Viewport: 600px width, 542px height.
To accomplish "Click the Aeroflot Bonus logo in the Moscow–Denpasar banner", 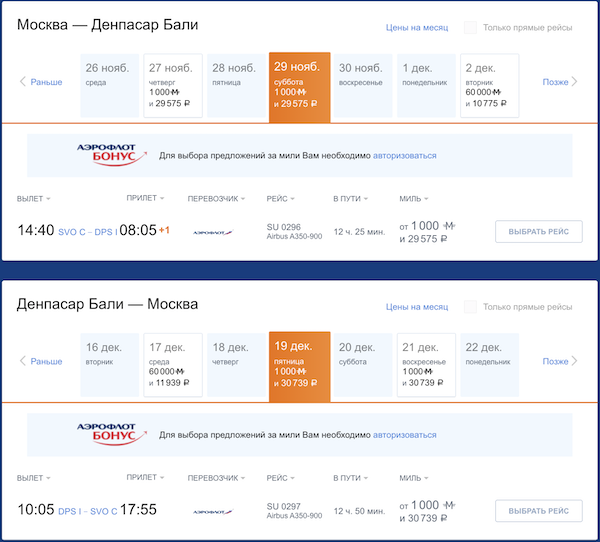I will point(112,155).
